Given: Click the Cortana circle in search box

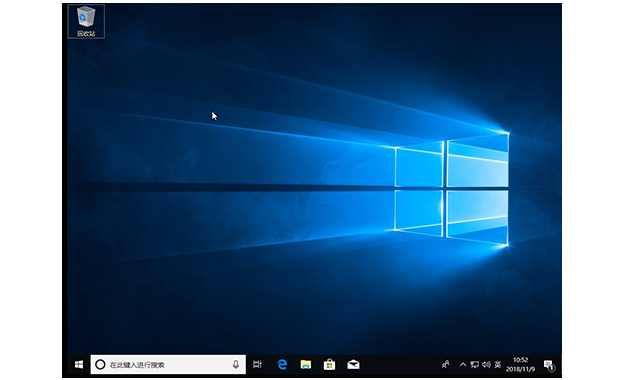Looking at the screenshot, I should [100, 364].
